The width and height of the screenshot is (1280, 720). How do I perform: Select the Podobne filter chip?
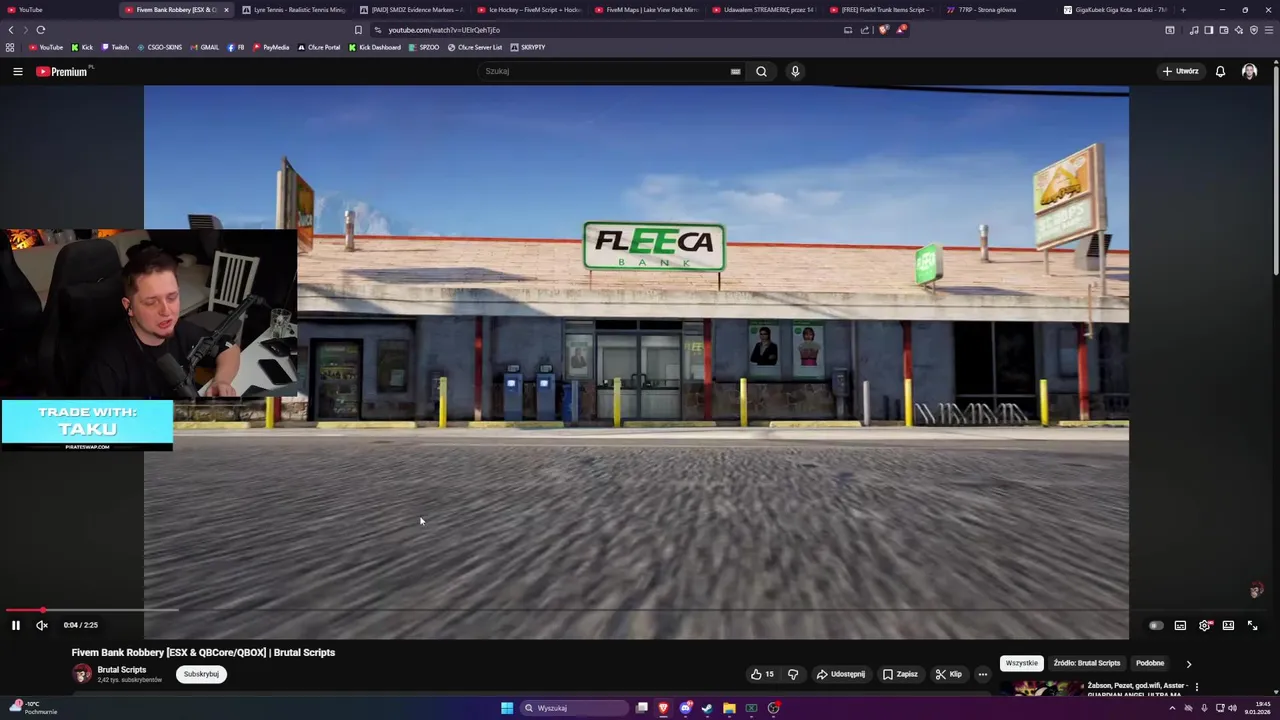pos(1150,663)
